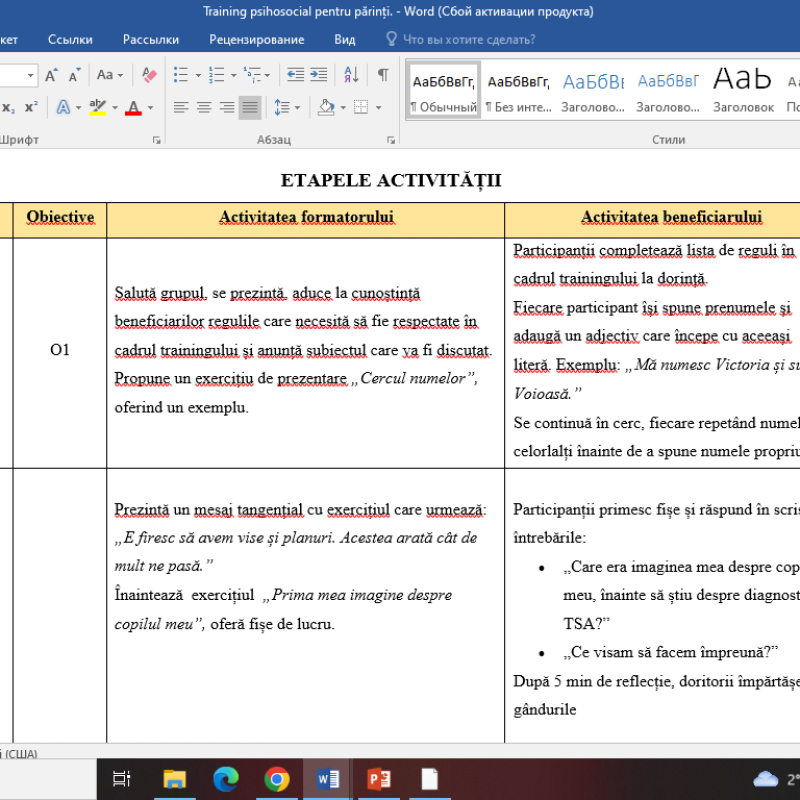This screenshot has height=800, width=800.
Task: Open the sort (АЯ) tool
Action: 351,74
